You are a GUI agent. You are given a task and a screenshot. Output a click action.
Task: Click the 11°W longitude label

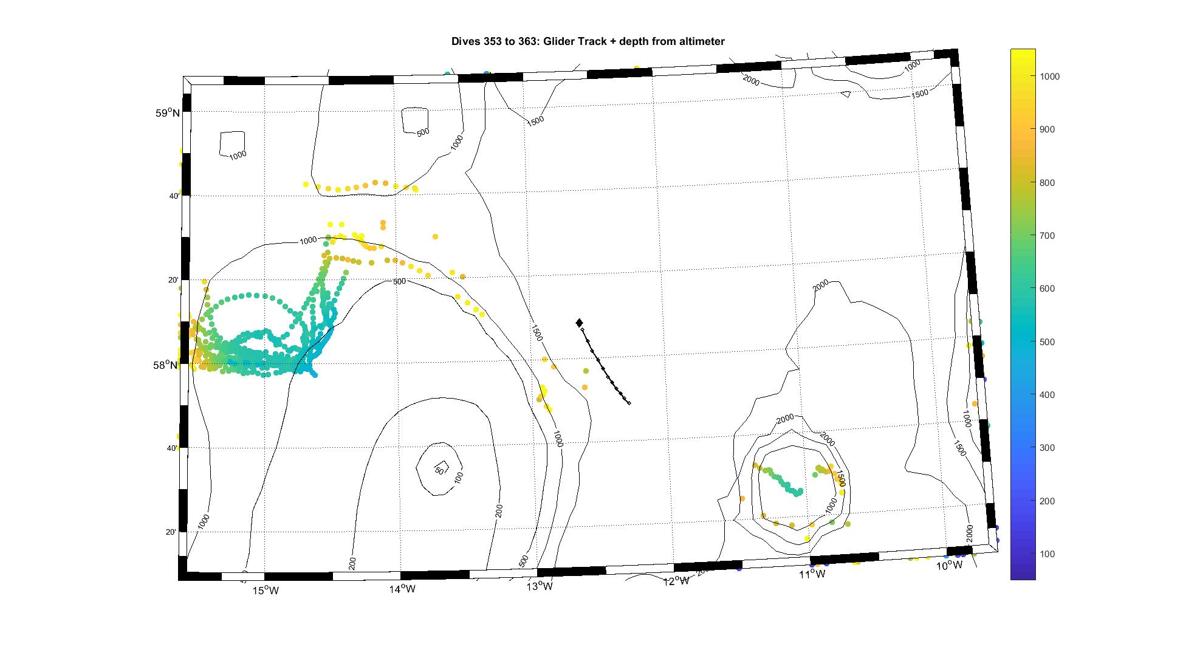coord(812,574)
